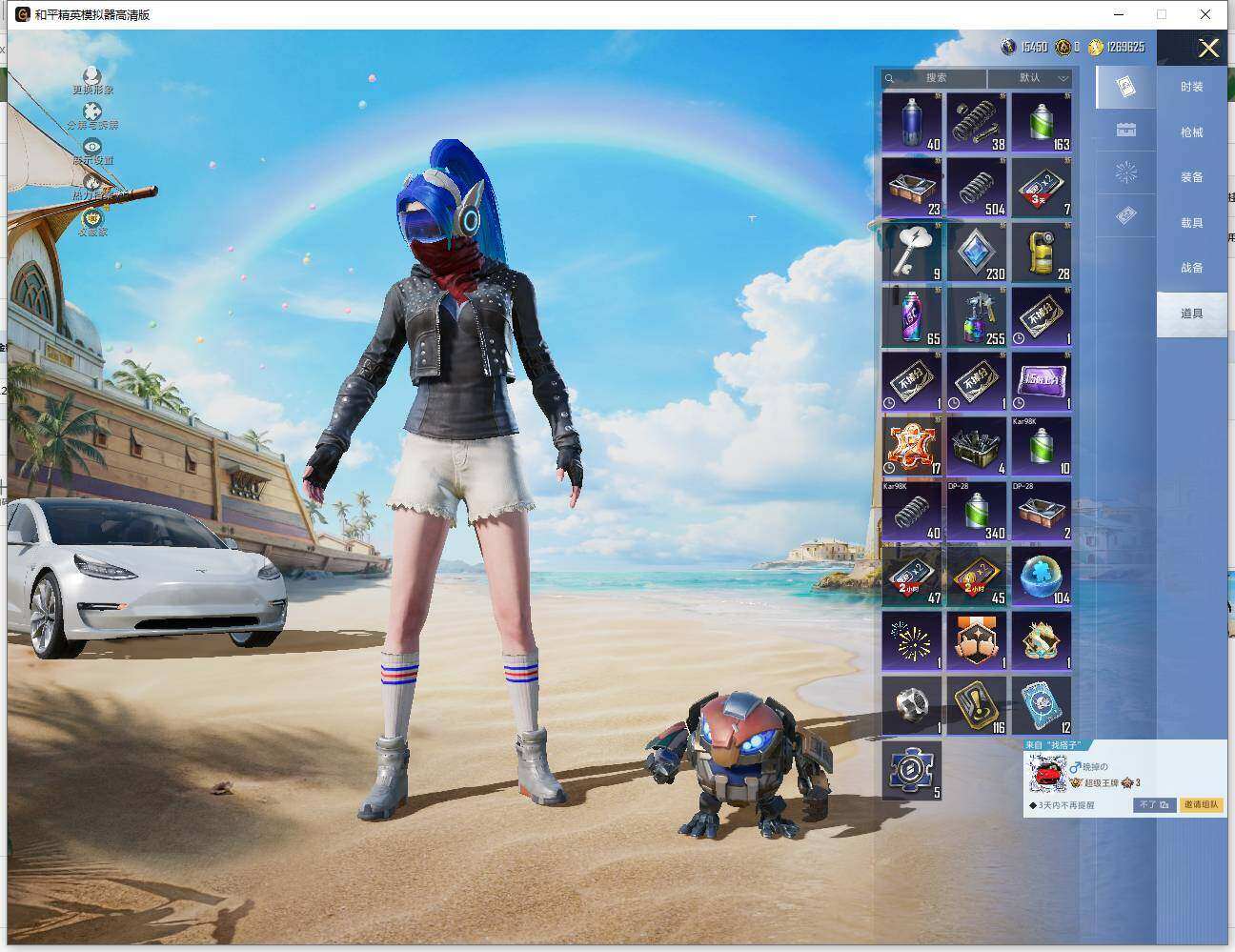Select the colorful graffiti can with count 65
Image resolution: width=1235 pixels, height=952 pixels.
[912, 316]
